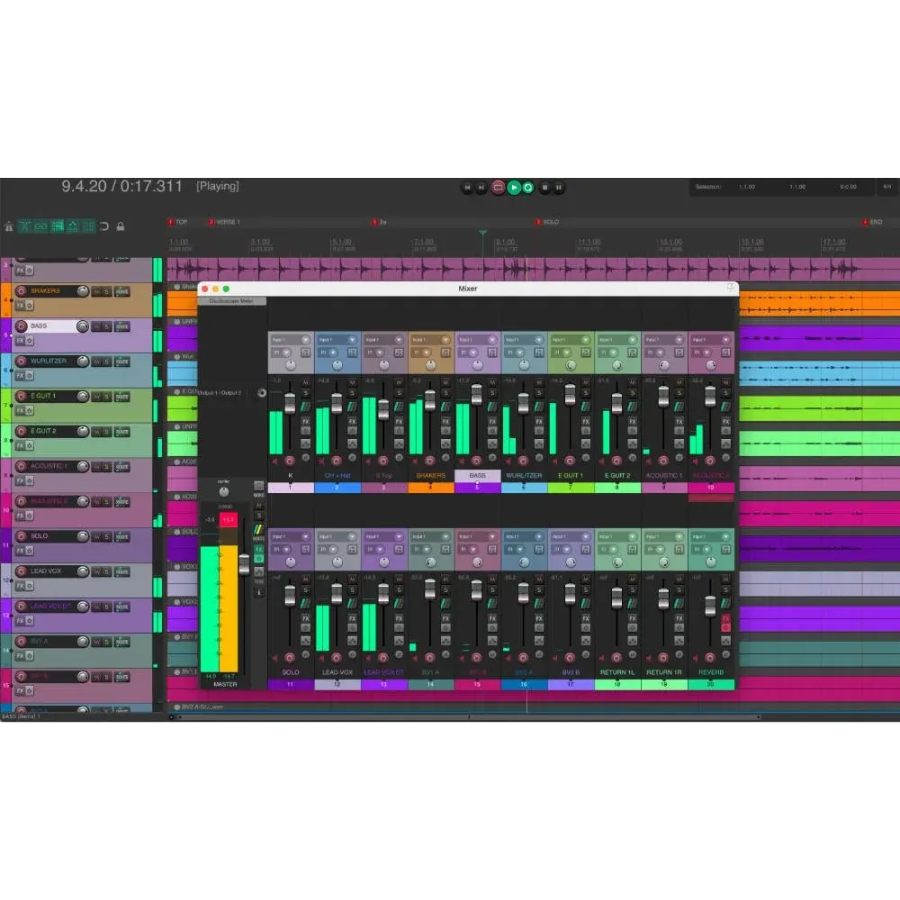Arm the BASS track in track panel
This screenshot has height=900, width=900.
[21, 326]
